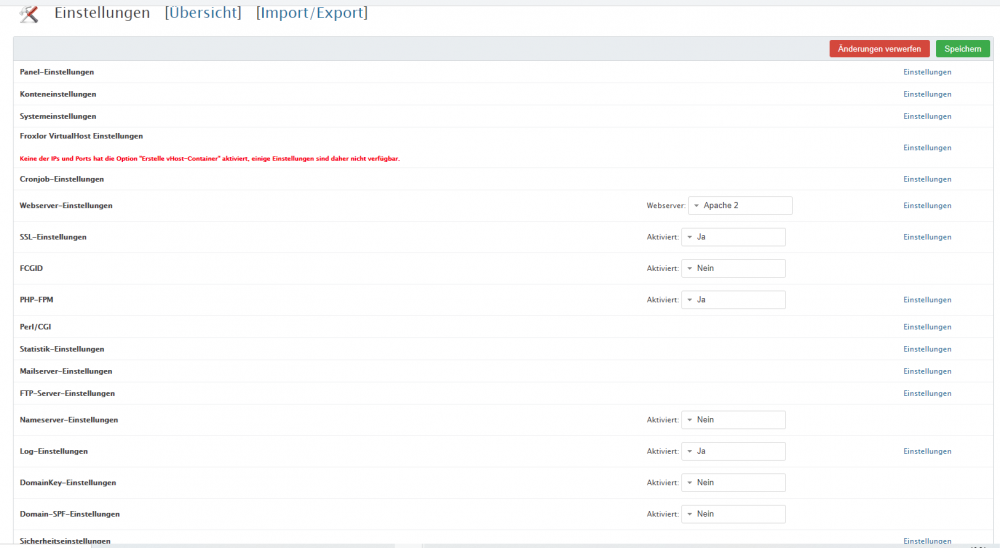
Task: Open Einstellungen link for Froxlor VirtualHost
Action: click(x=927, y=147)
